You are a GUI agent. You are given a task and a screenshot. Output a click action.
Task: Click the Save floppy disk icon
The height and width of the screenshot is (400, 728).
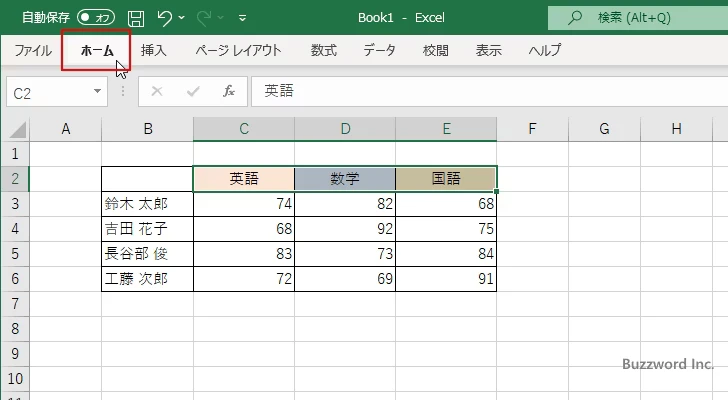point(136,18)
